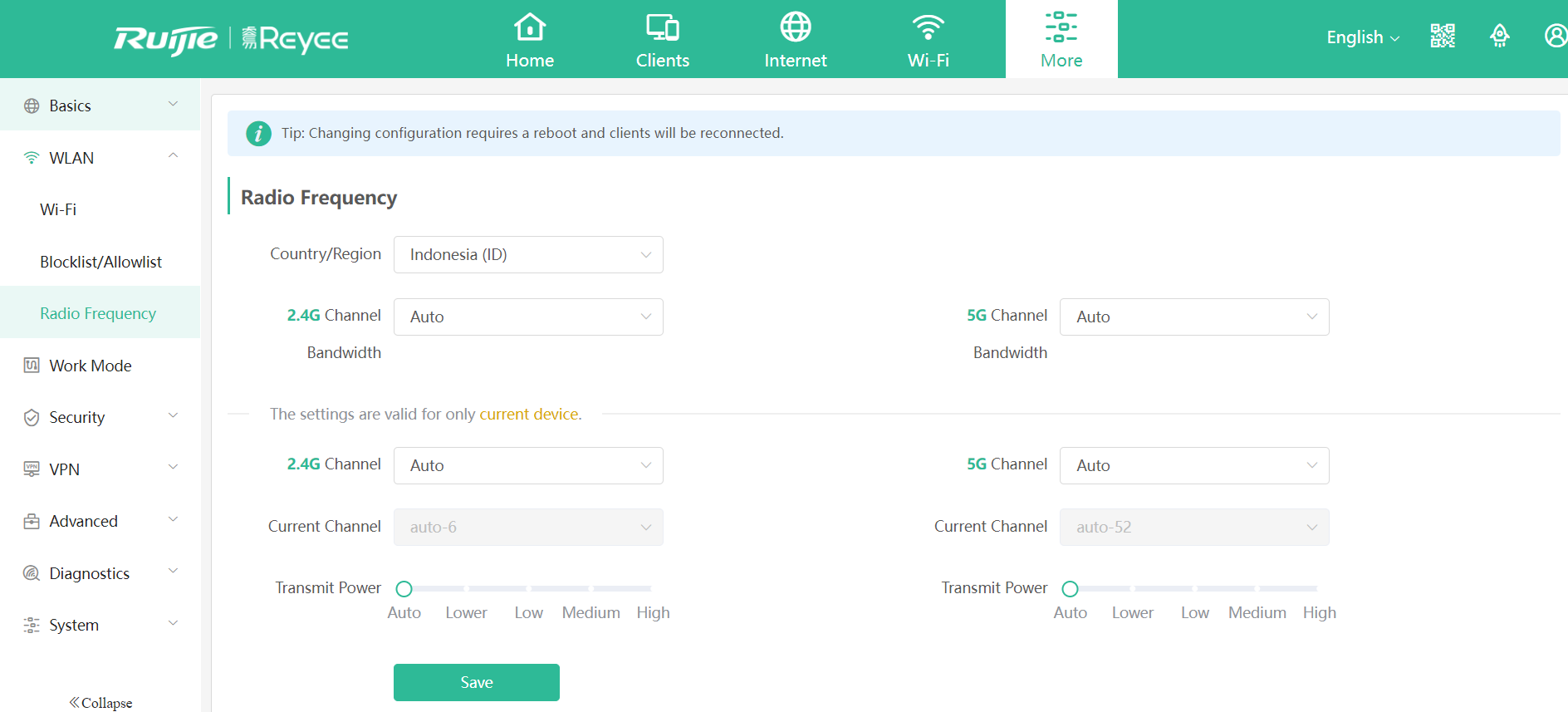Screen dimensions: 1568x712
Task: Open the user account icon
Action: (x=1555, y=36)
